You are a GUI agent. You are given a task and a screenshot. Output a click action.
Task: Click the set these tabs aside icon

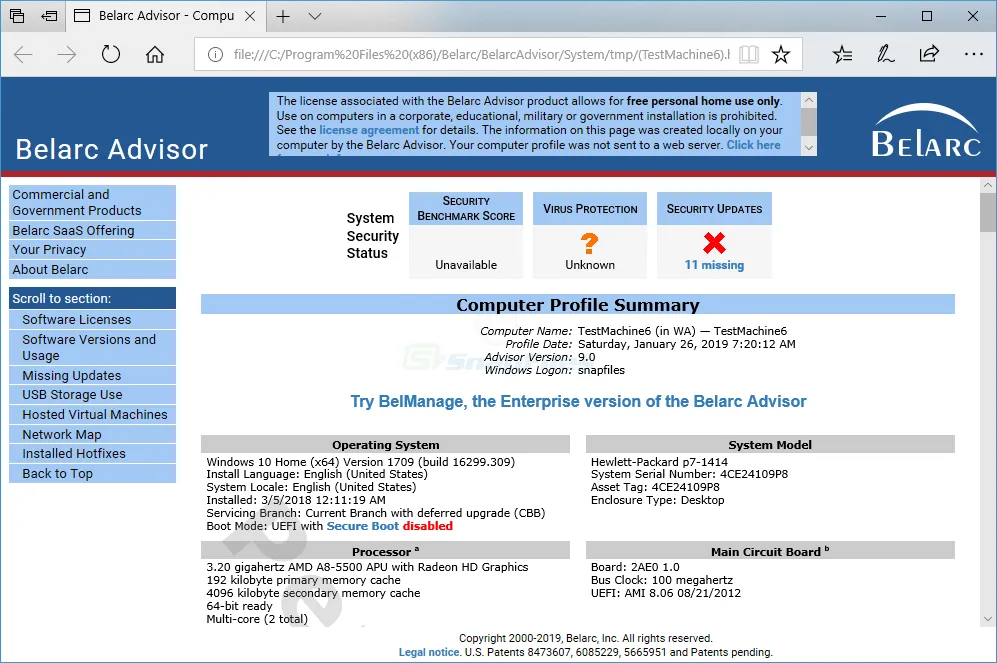[49, 17]
